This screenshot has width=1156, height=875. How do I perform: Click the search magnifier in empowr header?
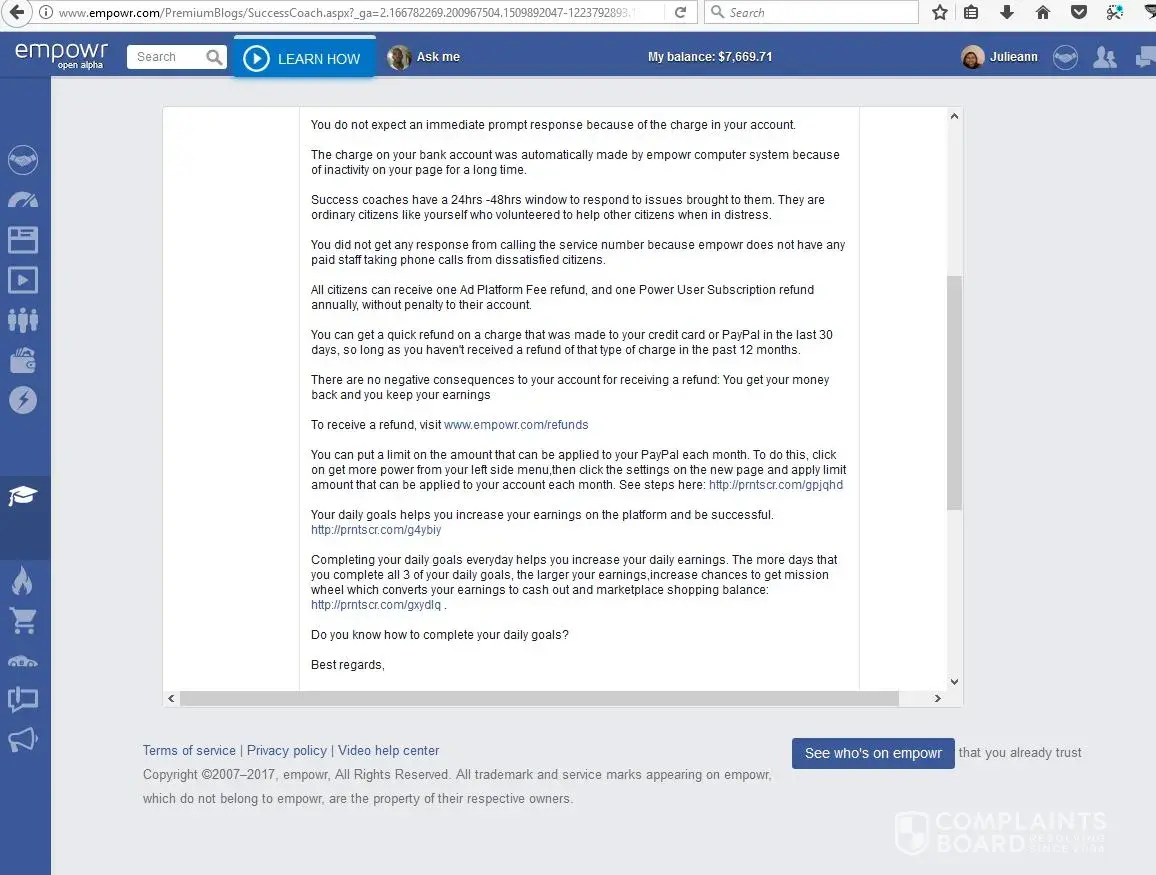click(x=214, y=57)
